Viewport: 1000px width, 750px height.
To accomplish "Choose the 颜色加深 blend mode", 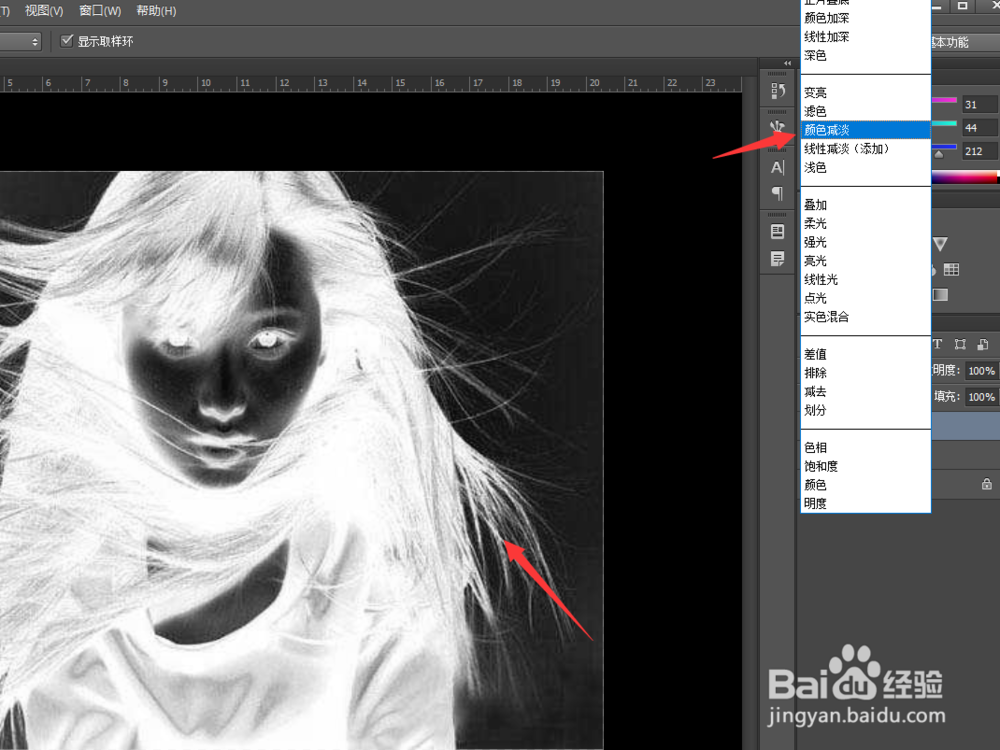I will (x=865, y=18).
